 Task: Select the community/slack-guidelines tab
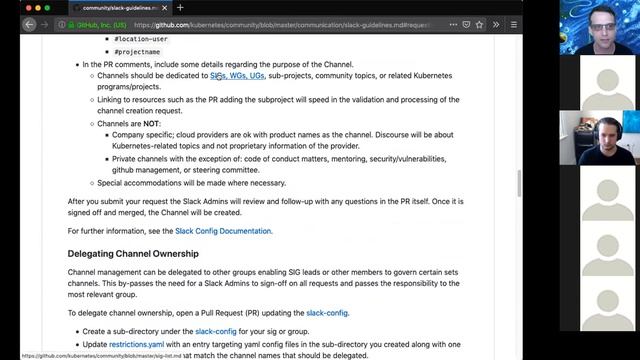point(120,8)
